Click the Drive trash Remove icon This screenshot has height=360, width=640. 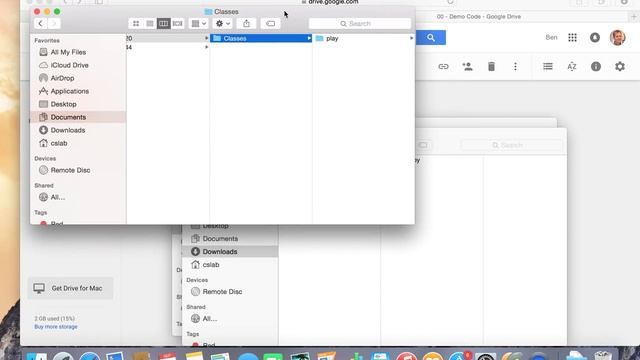click(491, 67)
